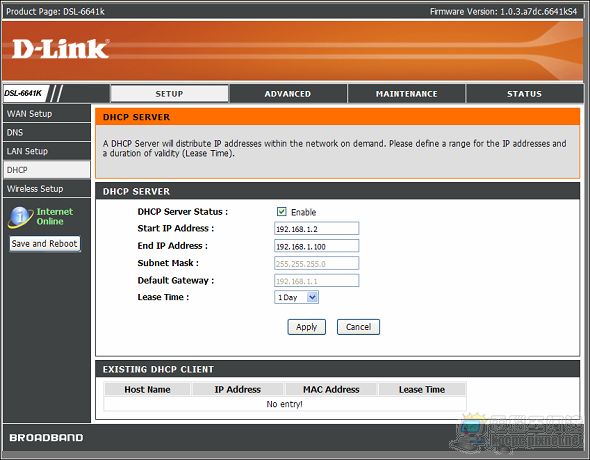
Task: Apply the DHCP settings
Action: 306,327
